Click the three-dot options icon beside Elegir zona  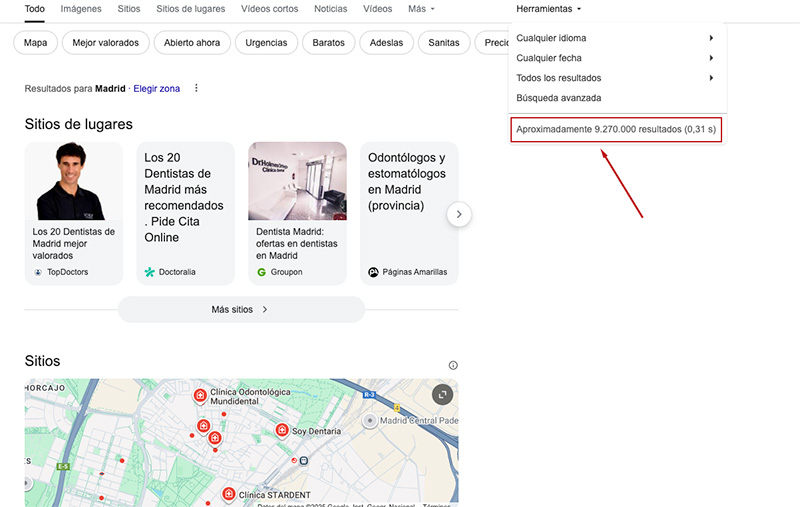pos(196,88)
